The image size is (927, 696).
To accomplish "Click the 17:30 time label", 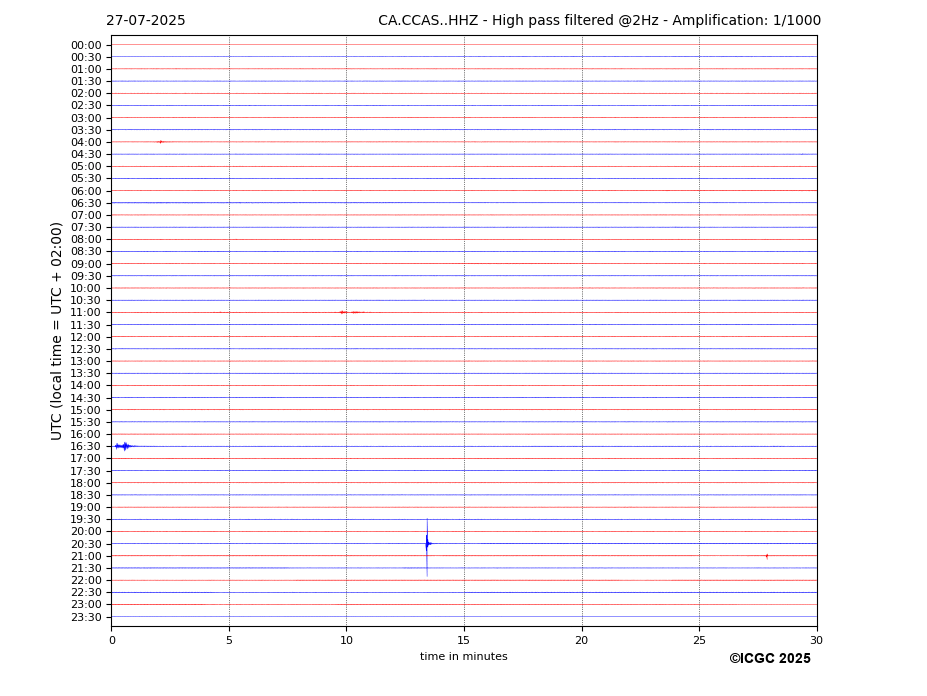I will click(86, 471).
